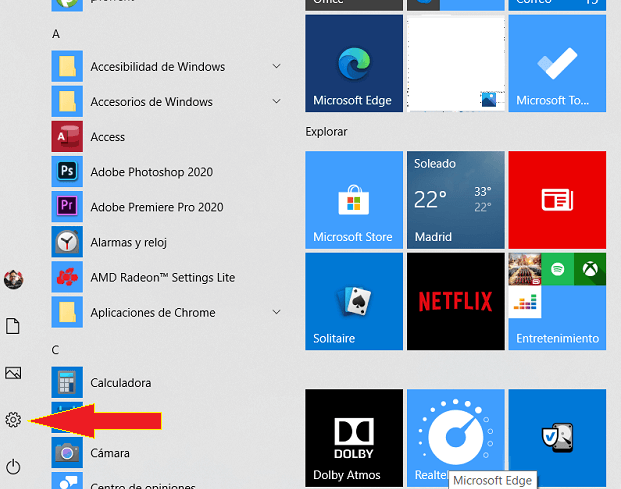Open the Pictures folder shortcut
This screenshot has height=489, width=621.
[x=13, y=373]
